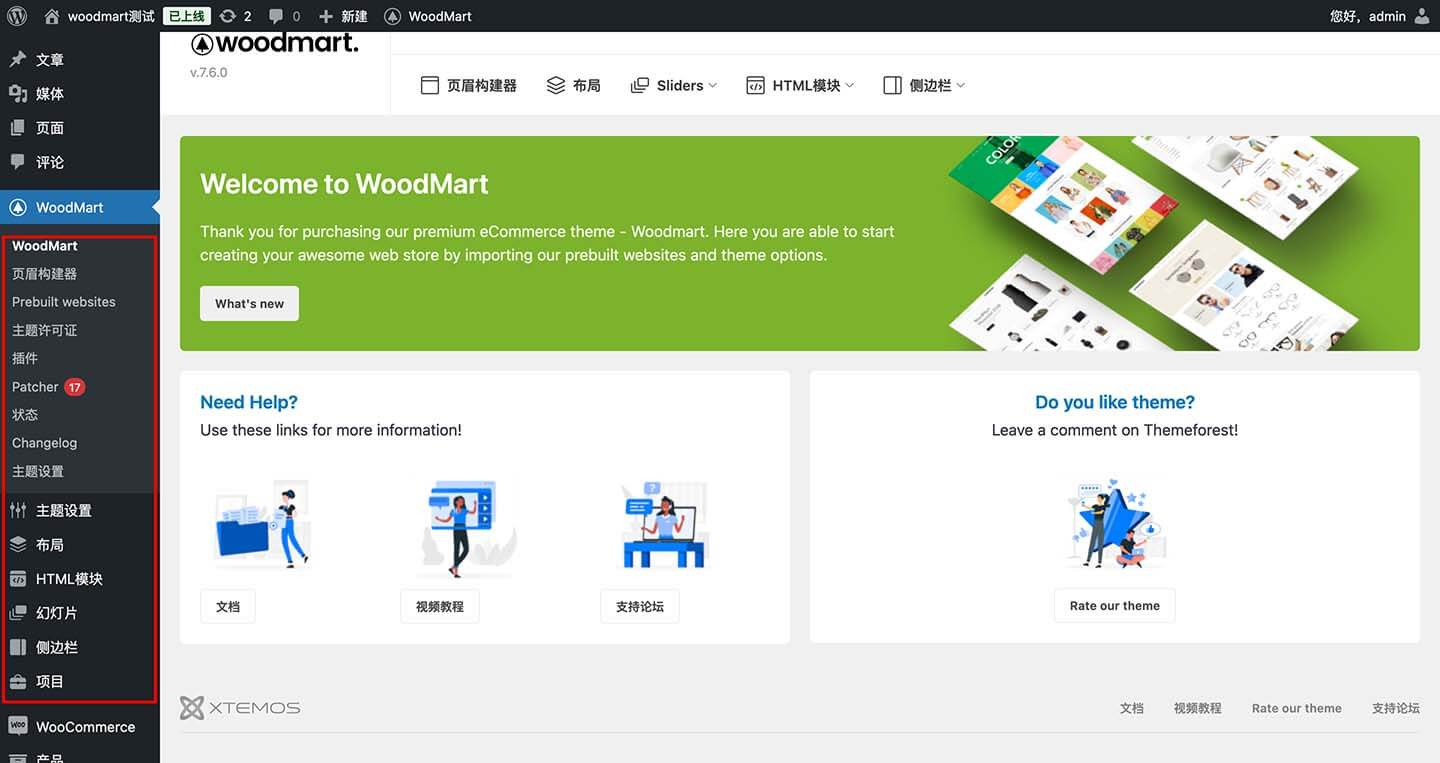Click the woodmart logo in the header

click(x=274, y=43)
